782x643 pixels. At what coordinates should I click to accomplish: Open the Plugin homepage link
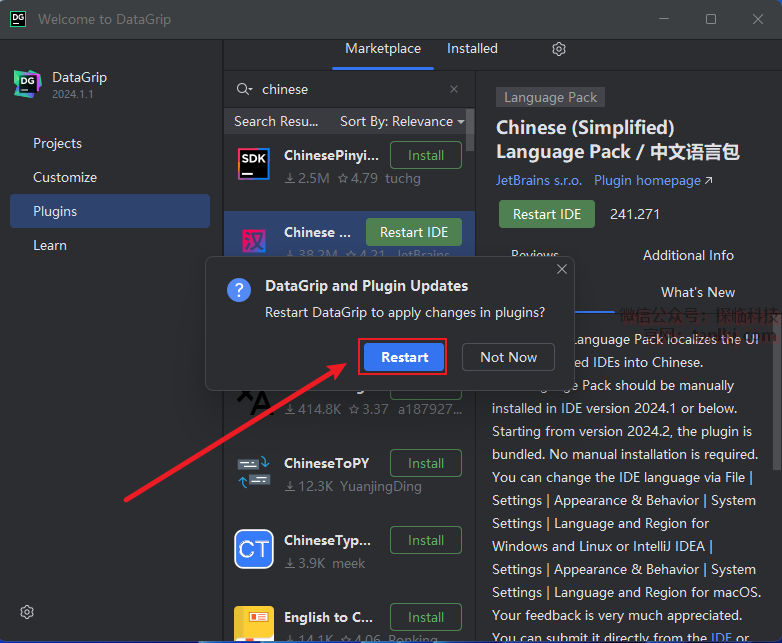click(652, 181)
